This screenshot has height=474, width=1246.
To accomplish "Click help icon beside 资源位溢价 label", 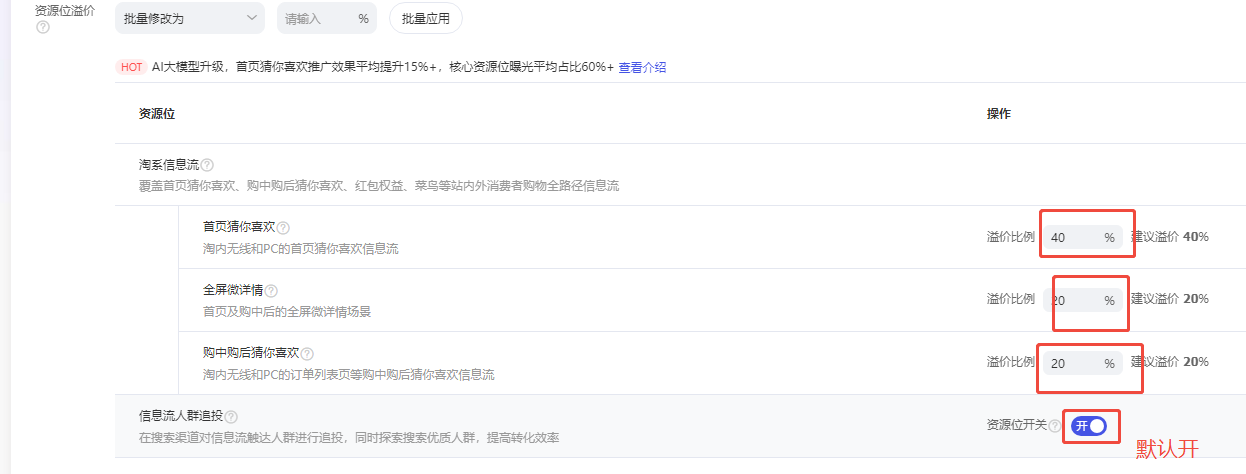I will point(42,27).
